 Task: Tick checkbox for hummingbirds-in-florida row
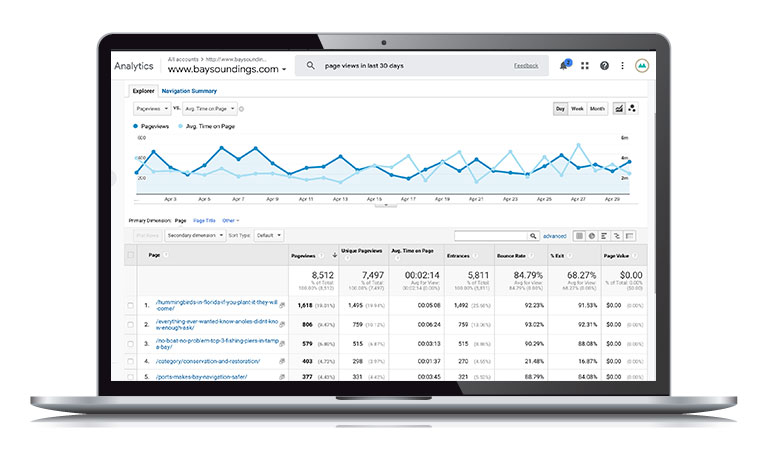[x=131, y=306]
